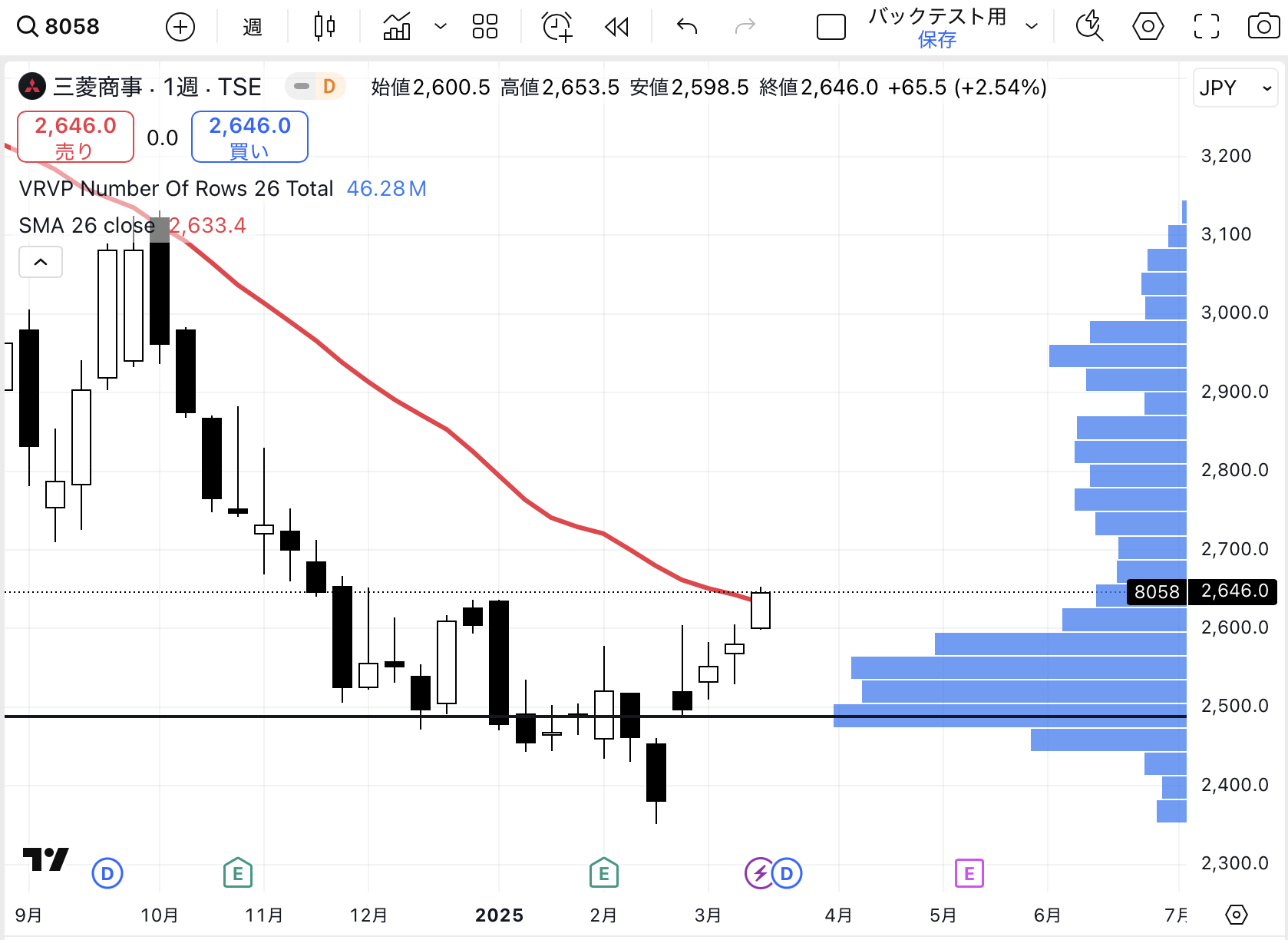Open the indicators menu icon
Screen dimensions: 1288x940
click(397, 27)
